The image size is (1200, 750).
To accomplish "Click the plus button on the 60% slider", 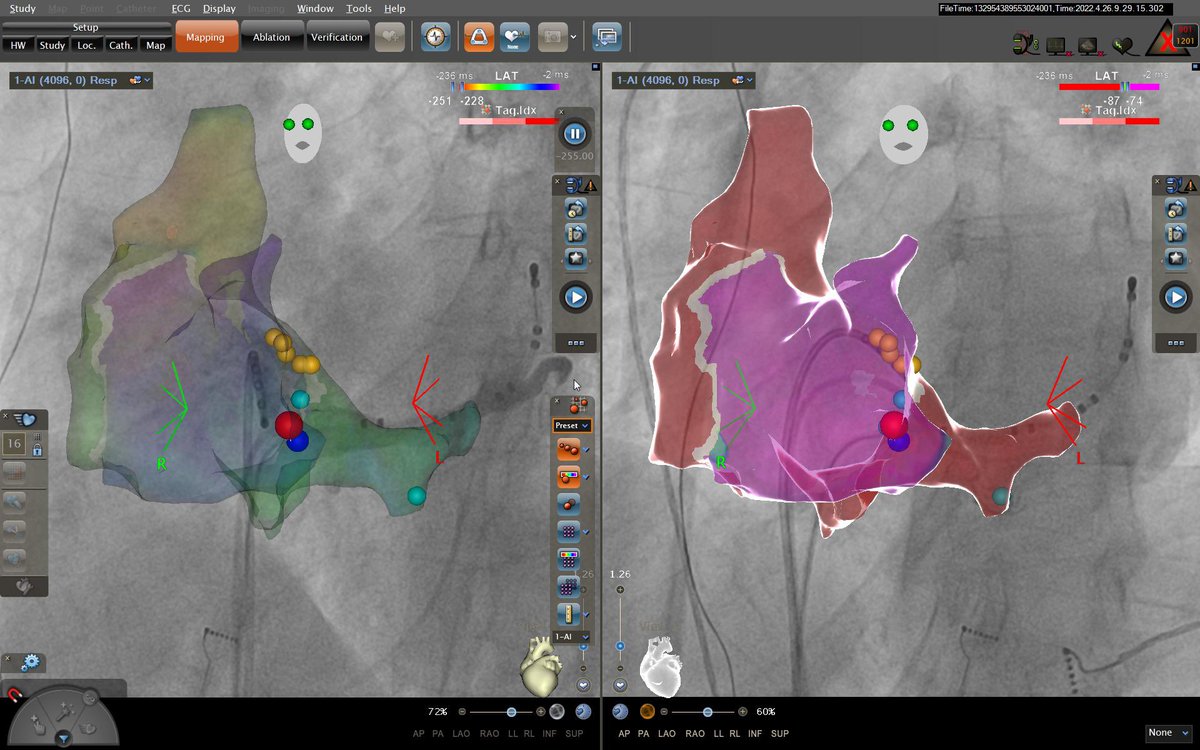I will tap(742, 712).
